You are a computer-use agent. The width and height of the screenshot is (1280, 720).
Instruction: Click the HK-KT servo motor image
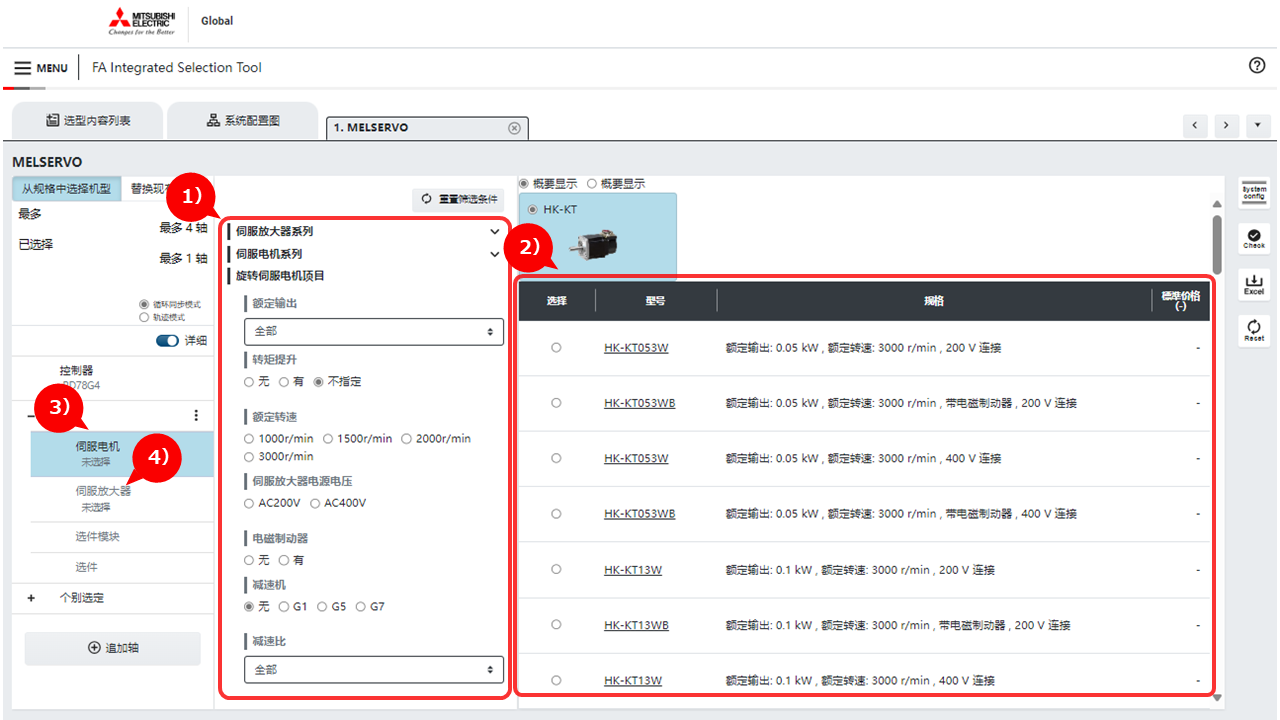click(592, 244)
